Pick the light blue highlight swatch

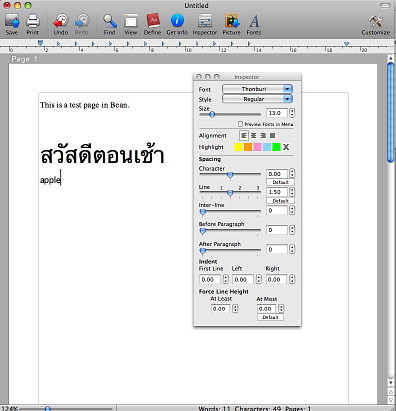[267, 147]
